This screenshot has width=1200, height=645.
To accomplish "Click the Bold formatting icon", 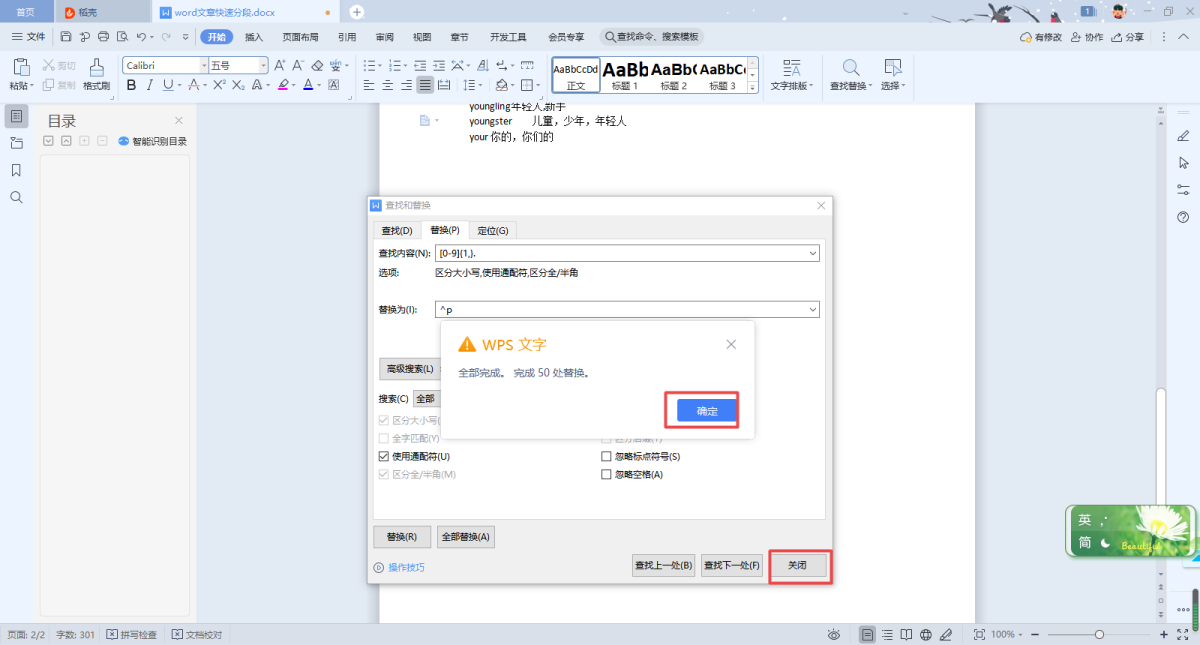I will tap(132, 85).
